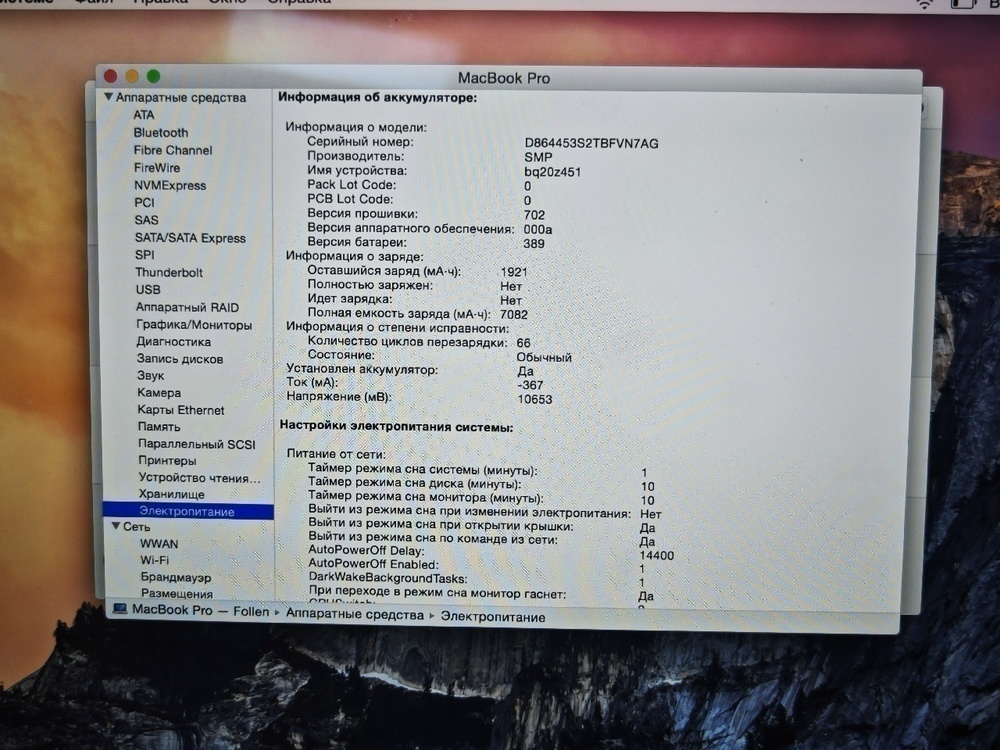This screenshot has width=1000, height=750.
Task: Open Графика/Мониторы section
Action: tap(194, 325)
